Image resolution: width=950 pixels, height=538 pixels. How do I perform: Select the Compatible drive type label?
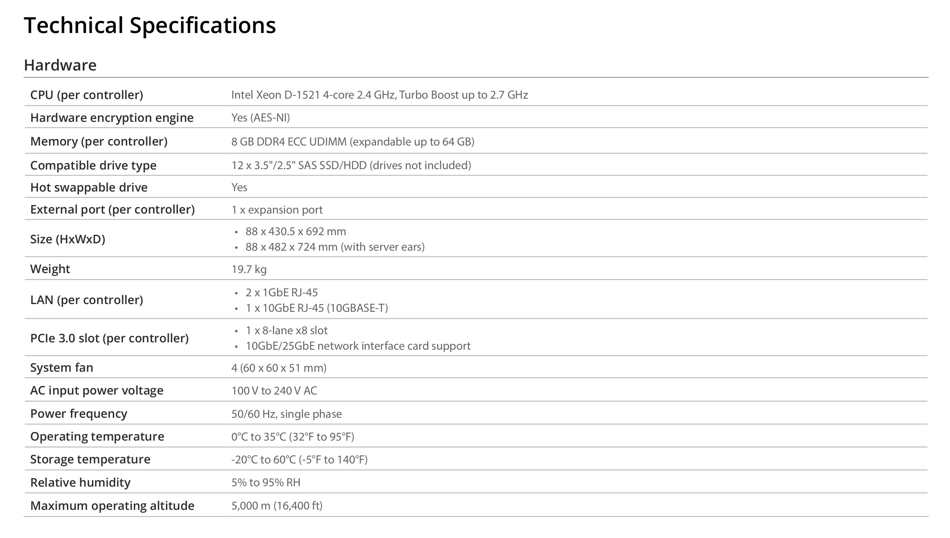click(x=93, y=165)
